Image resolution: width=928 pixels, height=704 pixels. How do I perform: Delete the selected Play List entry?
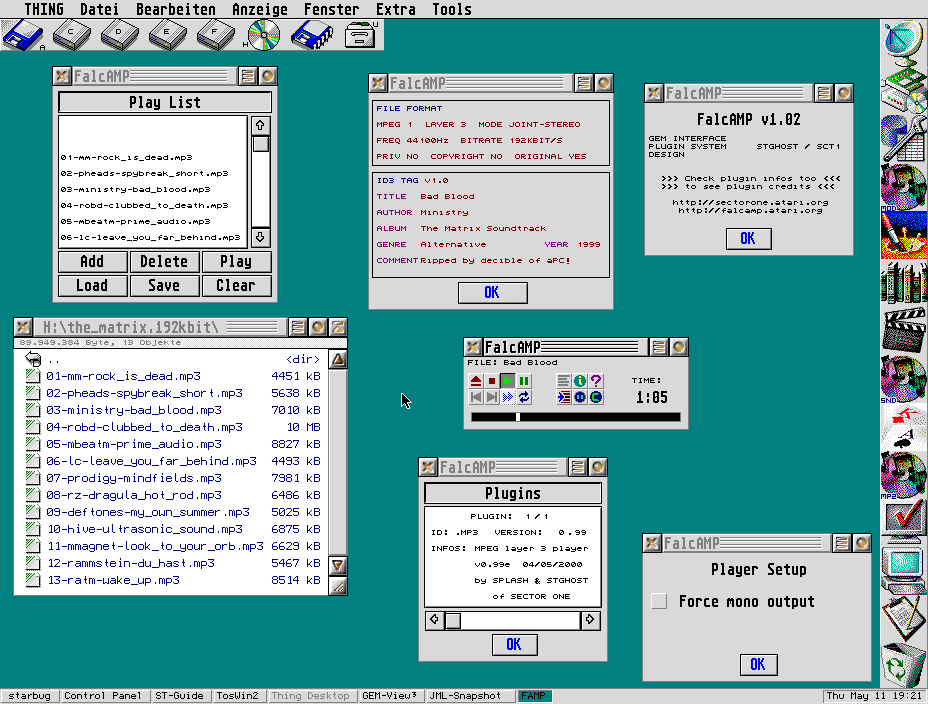pyautogui.click(x=164, y=261)
